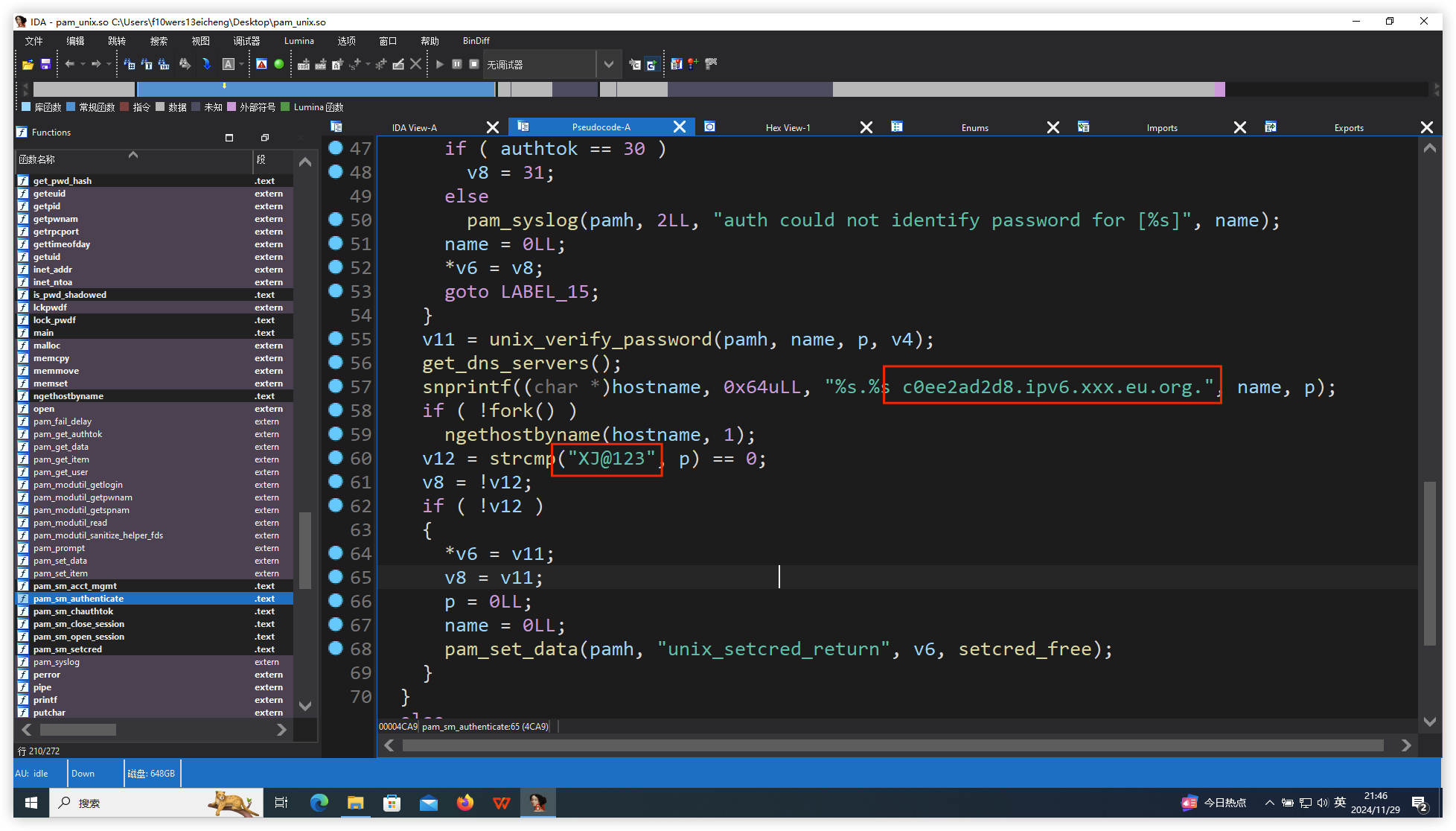Click the Functions list scroll-down arrow
1456x831 pixels.
(305, 705)
